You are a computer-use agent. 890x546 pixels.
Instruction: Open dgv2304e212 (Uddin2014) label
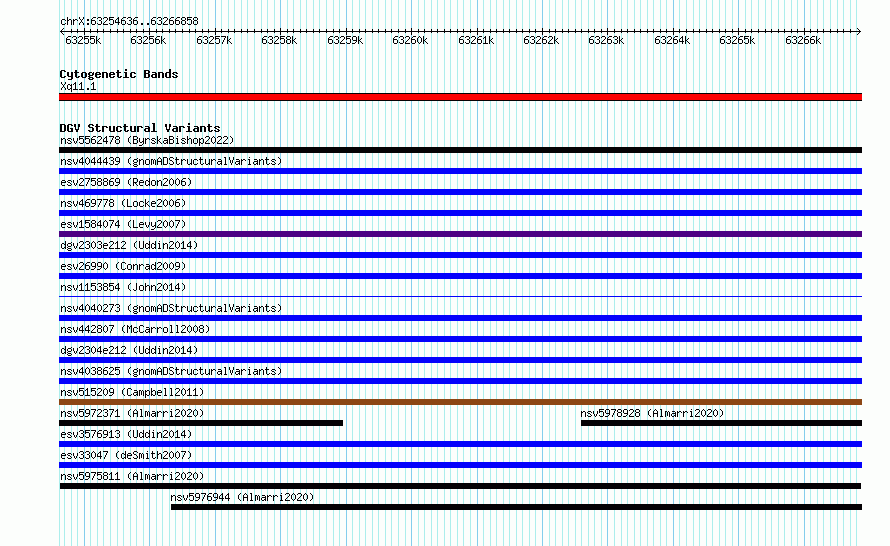point(129,350)
